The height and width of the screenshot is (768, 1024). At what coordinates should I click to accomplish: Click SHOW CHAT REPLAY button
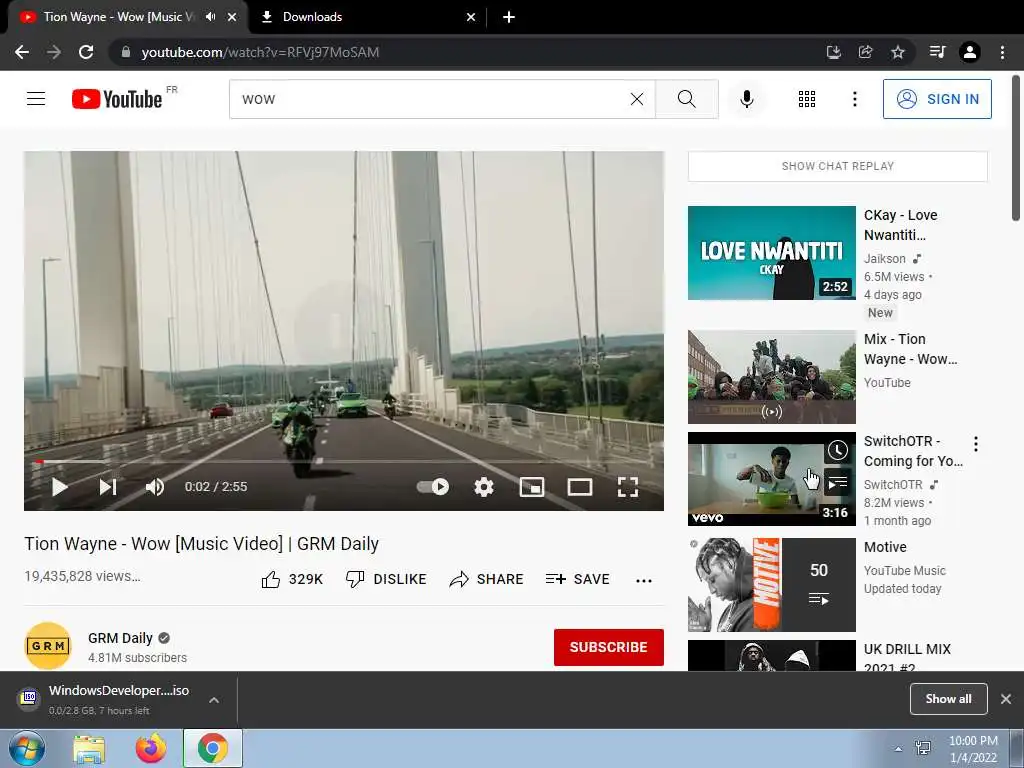tap(837, 166)
